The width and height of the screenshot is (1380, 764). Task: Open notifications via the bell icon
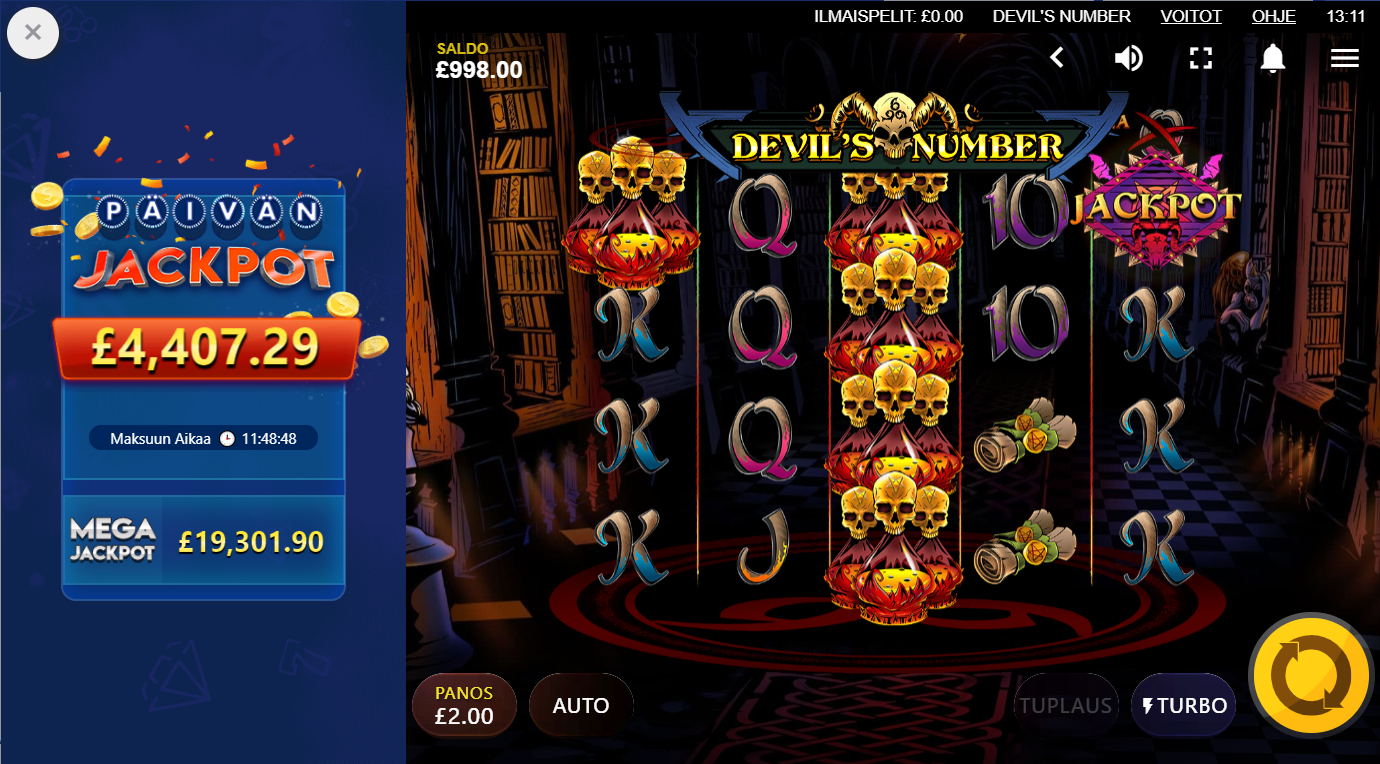point(1272,58)
